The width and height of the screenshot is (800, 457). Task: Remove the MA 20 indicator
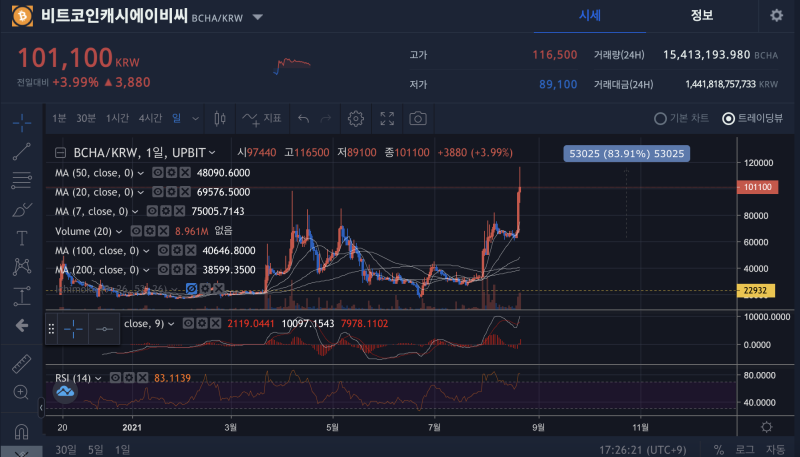pyautogui.click(x=185, y=192)
